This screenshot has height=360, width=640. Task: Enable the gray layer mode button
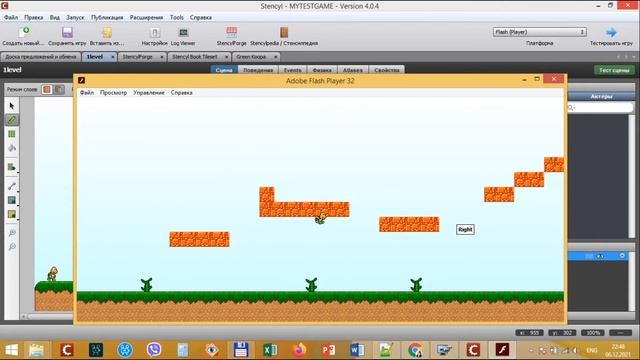point(59,89)
